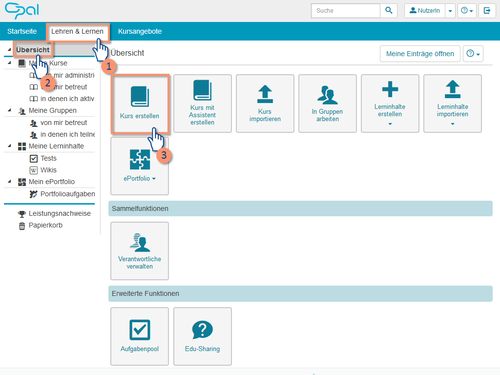Collapse the Meine Lerninhalte tree arrow
This screenshot has width=500, height=375.
coord(9,146)
